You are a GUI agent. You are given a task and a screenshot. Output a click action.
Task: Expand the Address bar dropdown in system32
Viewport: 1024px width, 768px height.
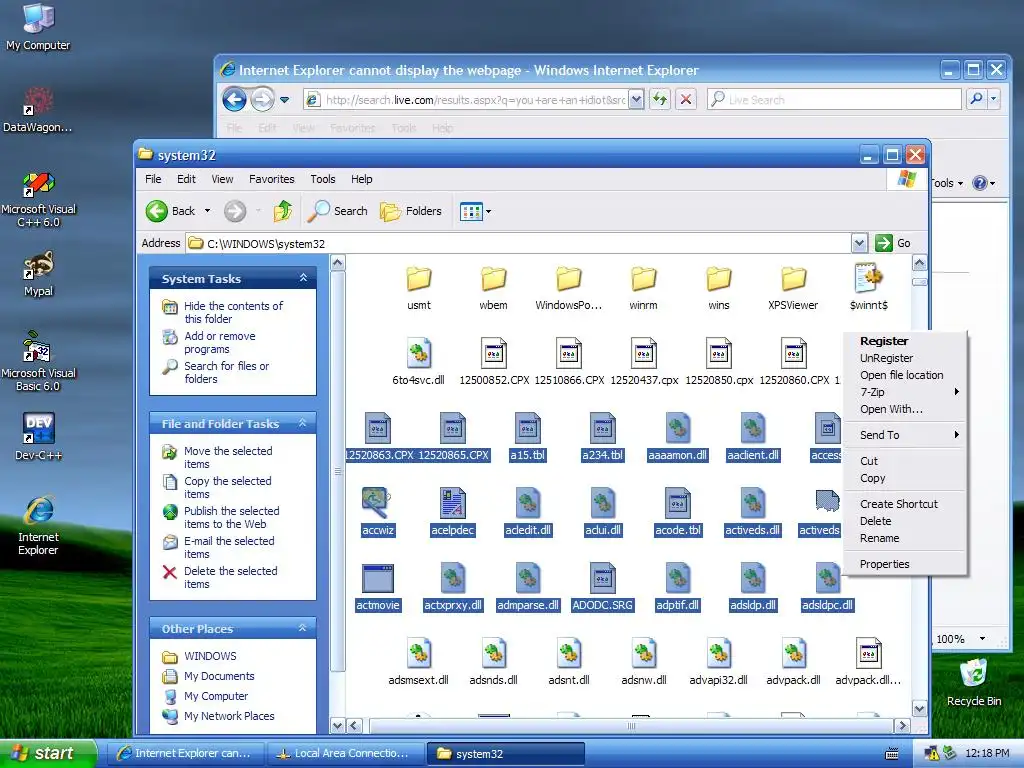tap(859, 243)
